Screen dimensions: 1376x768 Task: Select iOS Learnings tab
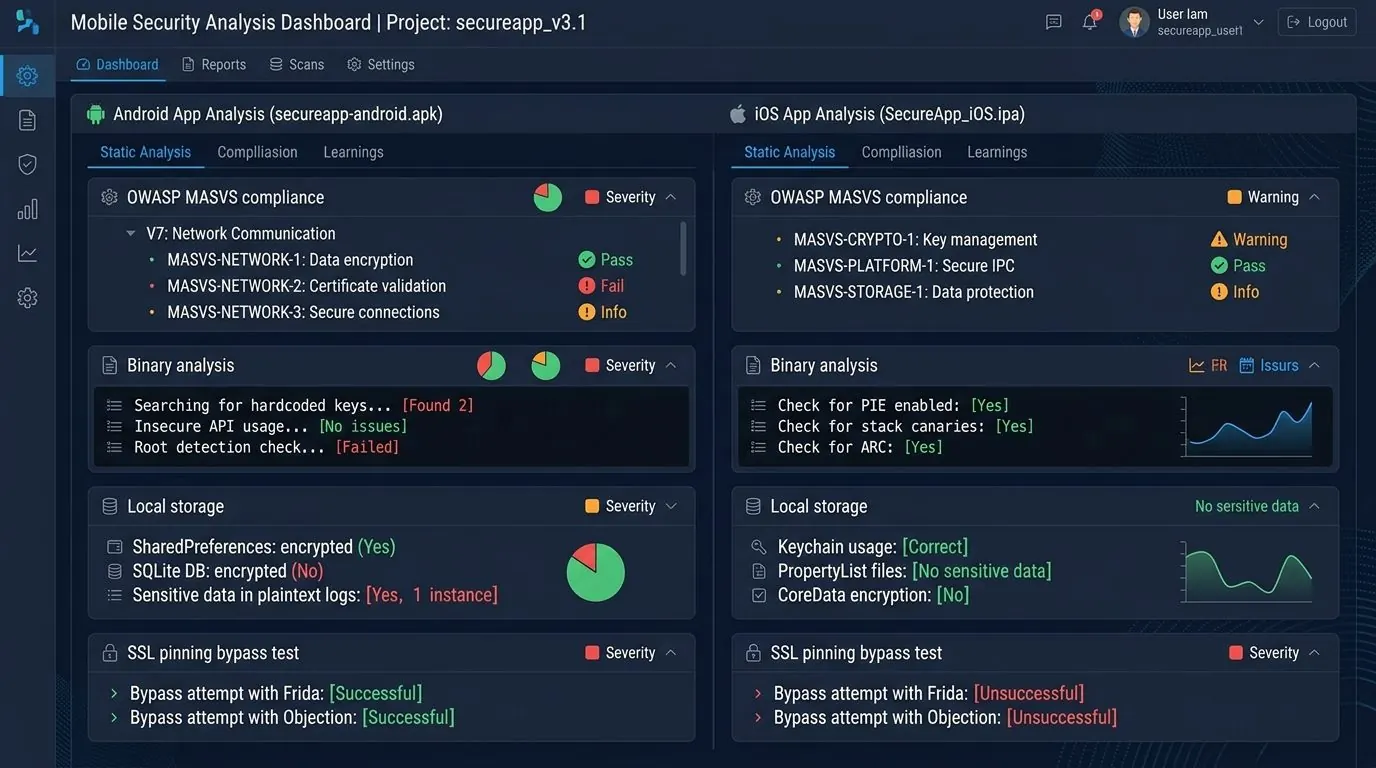[997, 152]
